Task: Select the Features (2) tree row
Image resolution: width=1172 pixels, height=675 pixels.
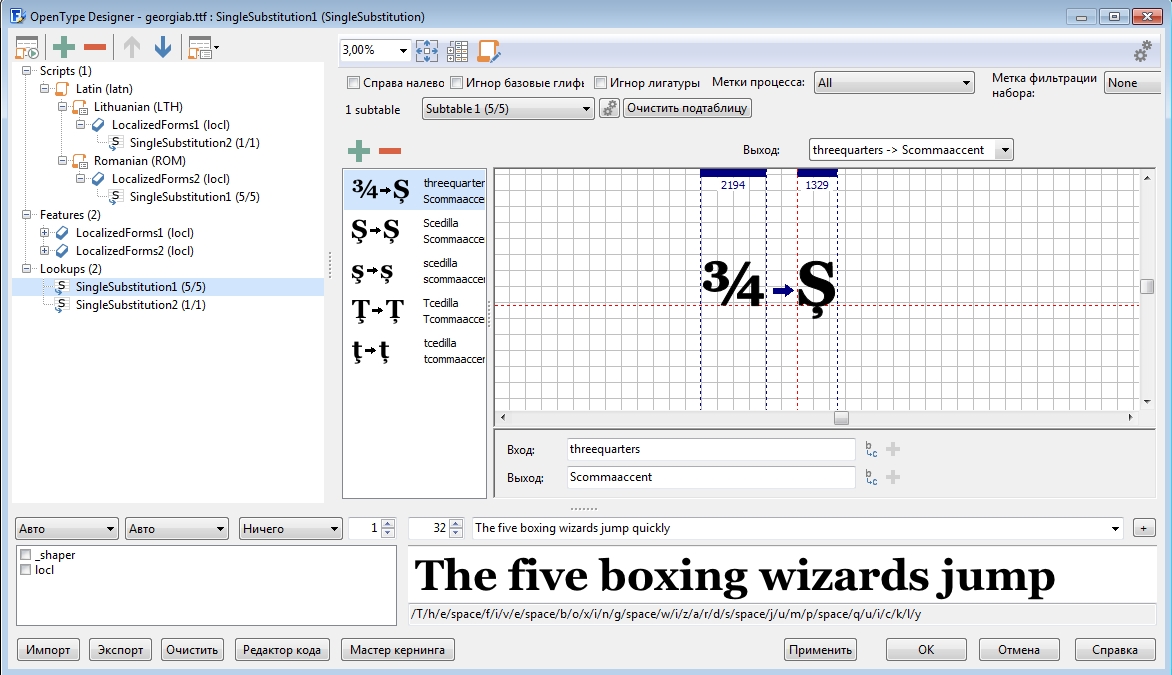Action: tap(70, 215)
